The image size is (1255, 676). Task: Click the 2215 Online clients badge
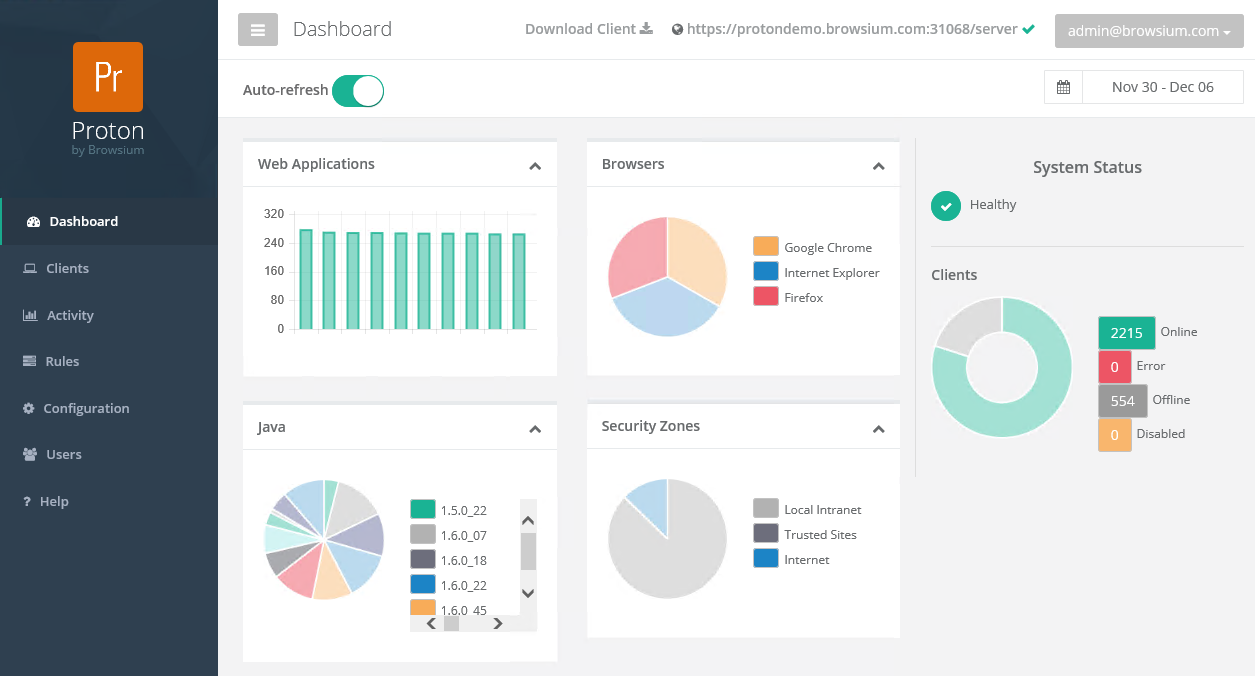click(1126, 332)
